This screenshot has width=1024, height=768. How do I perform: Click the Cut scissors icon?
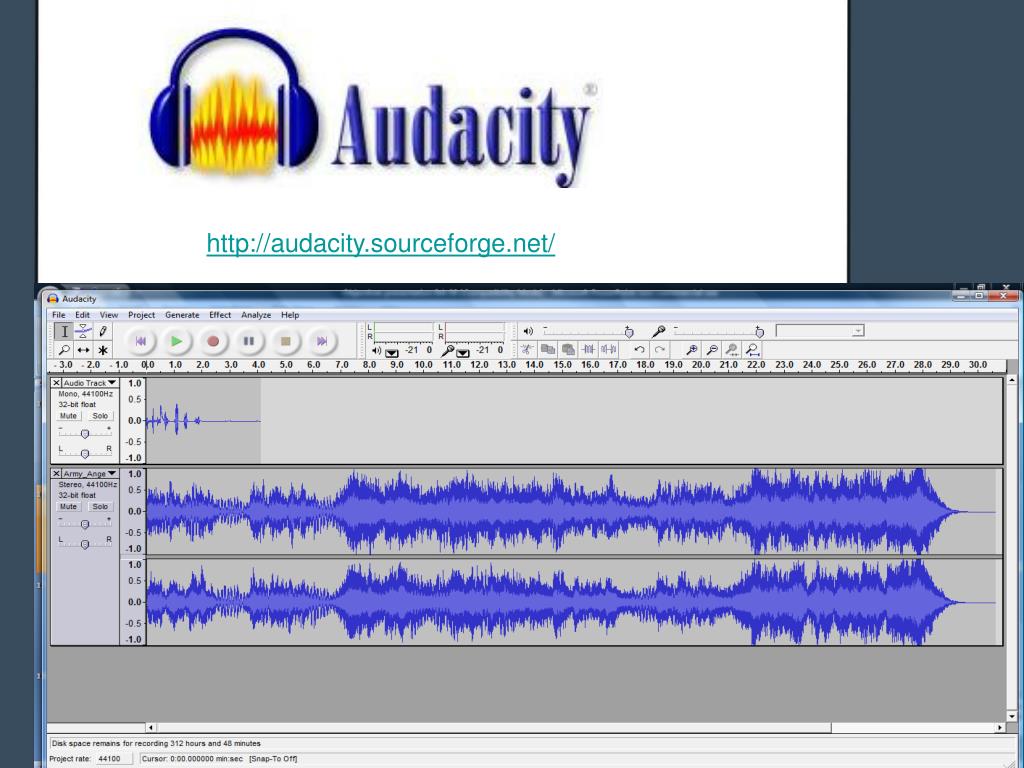pyautogui.click(x=527, y=349)
